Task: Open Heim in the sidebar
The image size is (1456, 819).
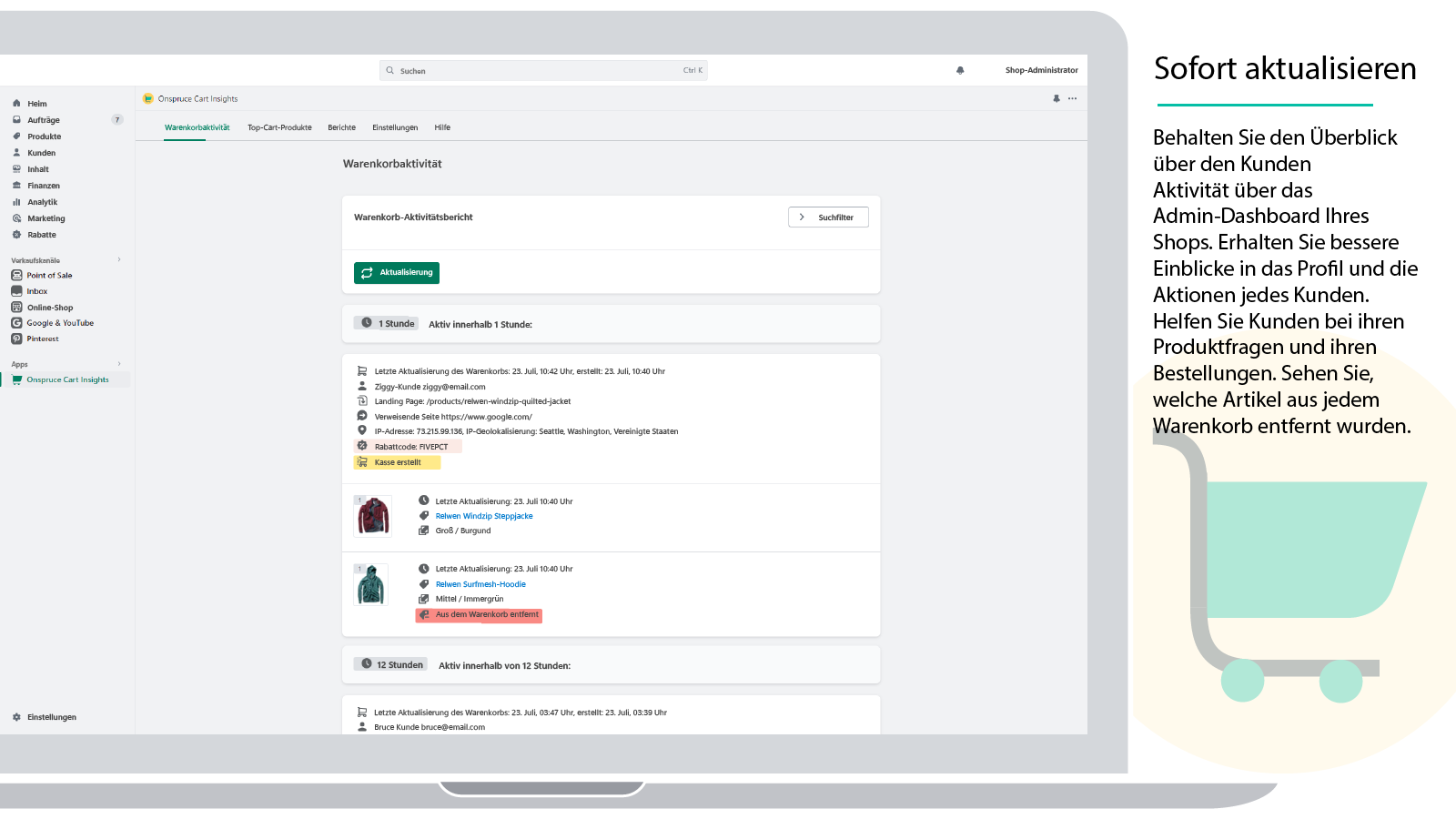Action: [x=36, y=104]
